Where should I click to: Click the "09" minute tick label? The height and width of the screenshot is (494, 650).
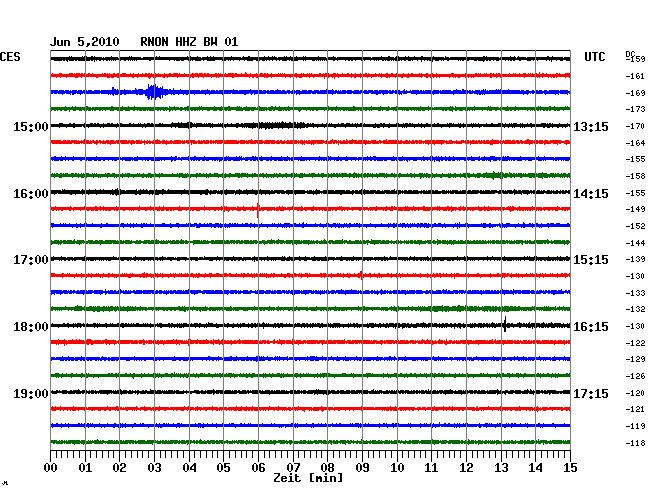coord(362,468)
